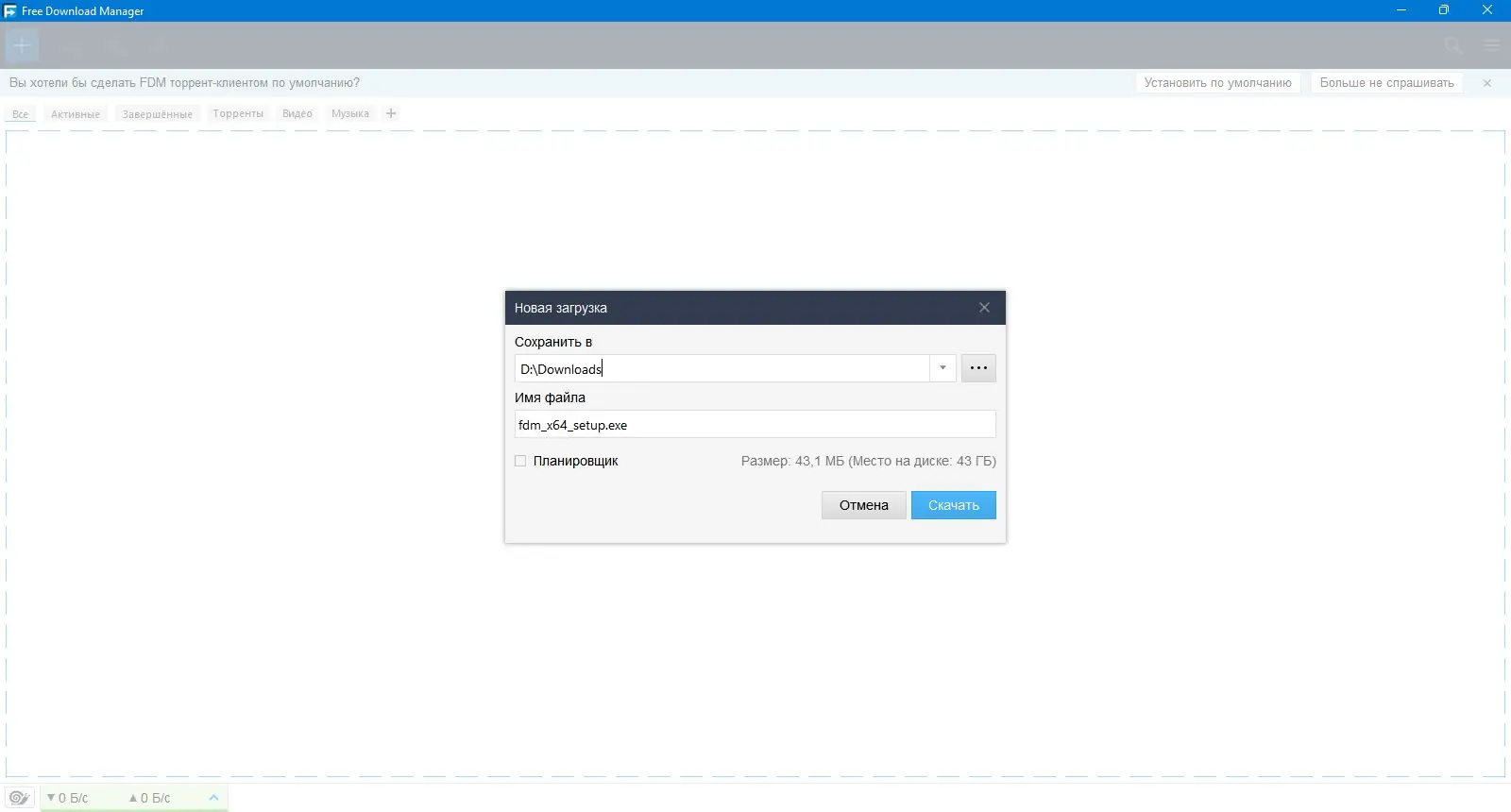Close the Новая загрузка dialog
Viewport: 1511px width, 812px height.
click(x=984, y=308)
